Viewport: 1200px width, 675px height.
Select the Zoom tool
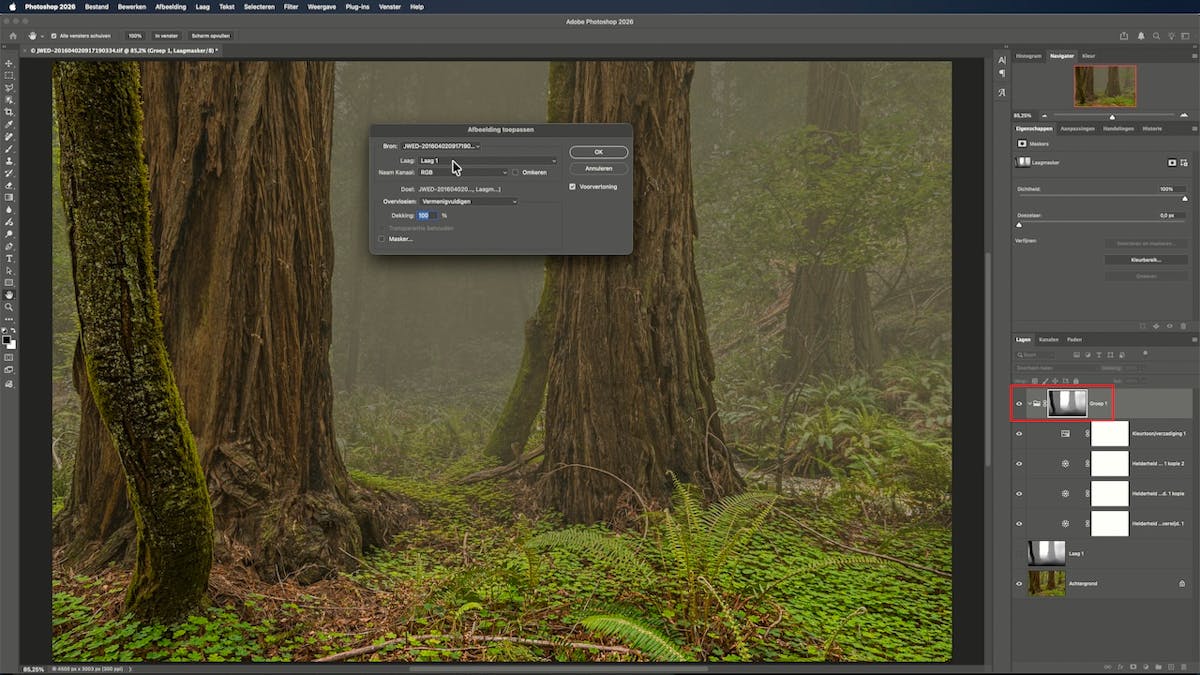[9, 307]
